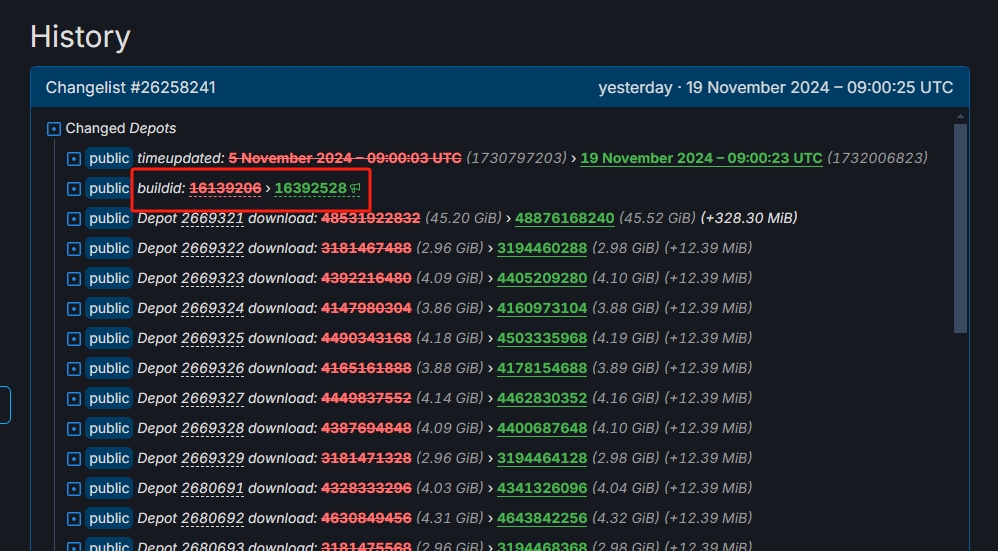Click the square icon on Depot 2680691 row
The width and height of the screenshot is (998, 551).
(x=73, y=489)
